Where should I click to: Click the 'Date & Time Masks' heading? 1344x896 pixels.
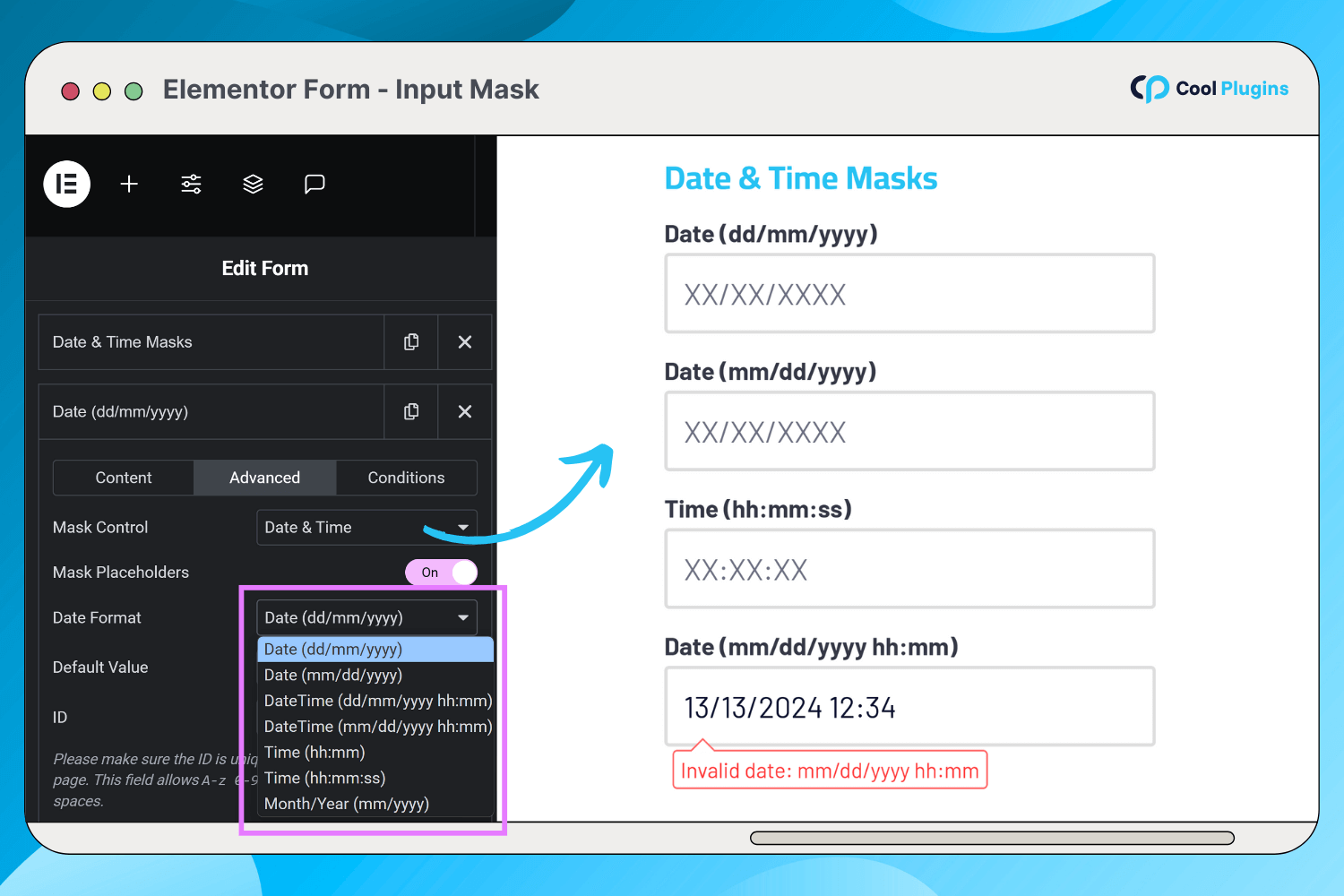[x=801, y=178]
